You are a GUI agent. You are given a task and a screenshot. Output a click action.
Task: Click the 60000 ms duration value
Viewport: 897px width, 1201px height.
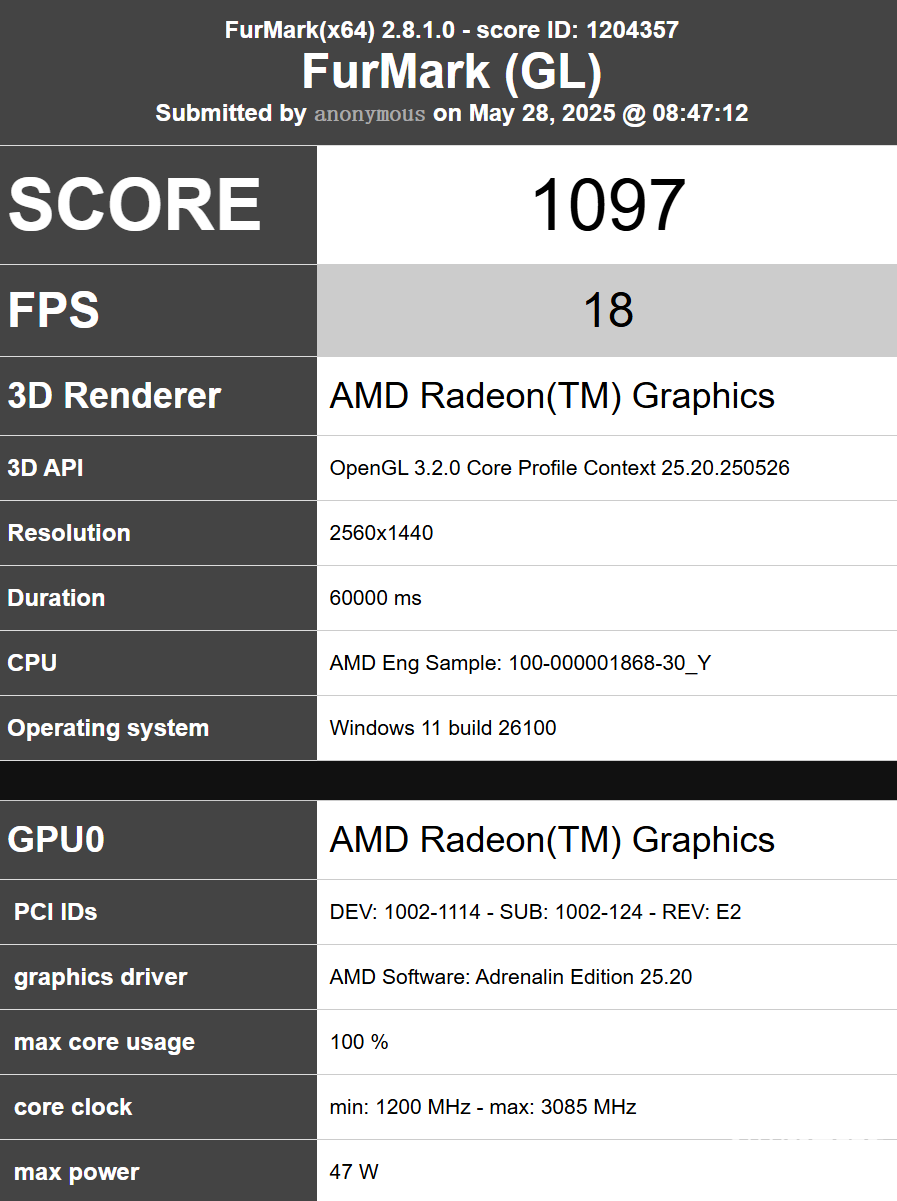375,598
